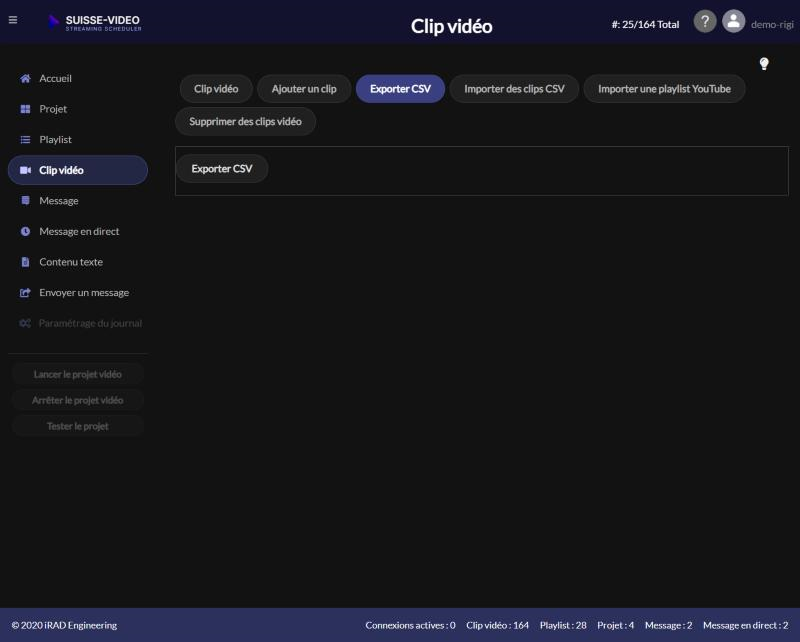The width and height of the screenshot is (800, 642).
Task: Click Message : 2 in footer
Action: [668, 625]
